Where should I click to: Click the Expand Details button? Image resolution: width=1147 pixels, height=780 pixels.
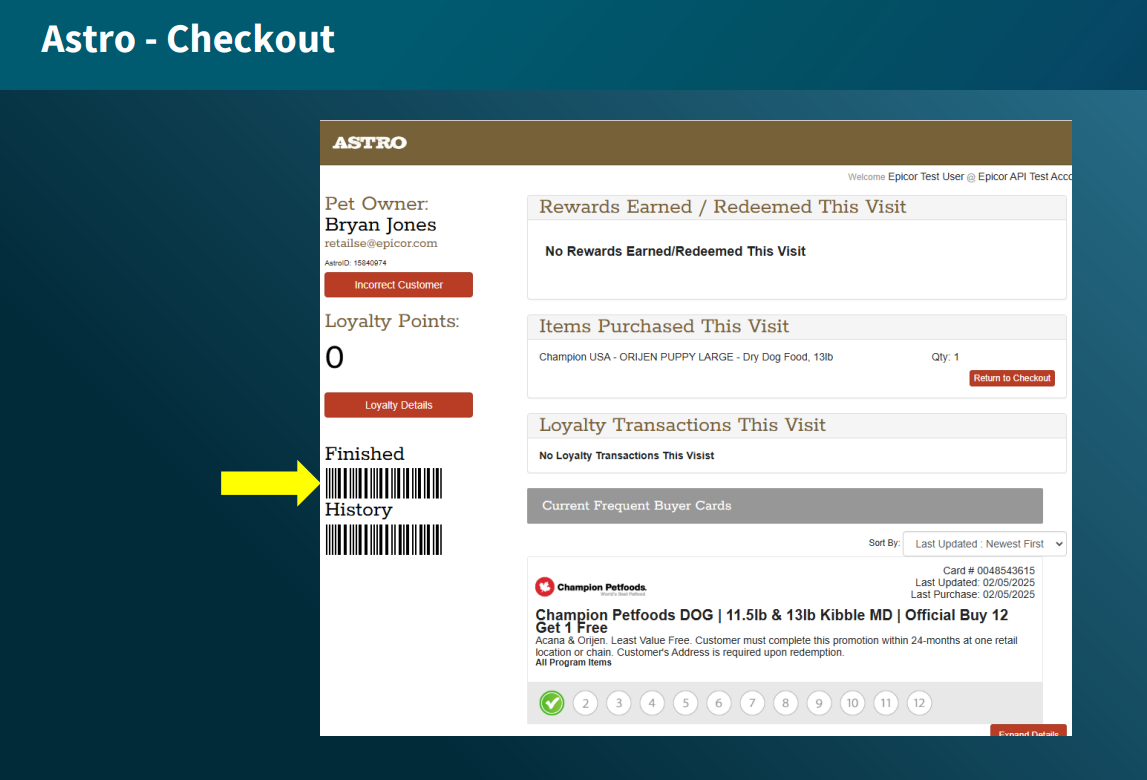1028,731
